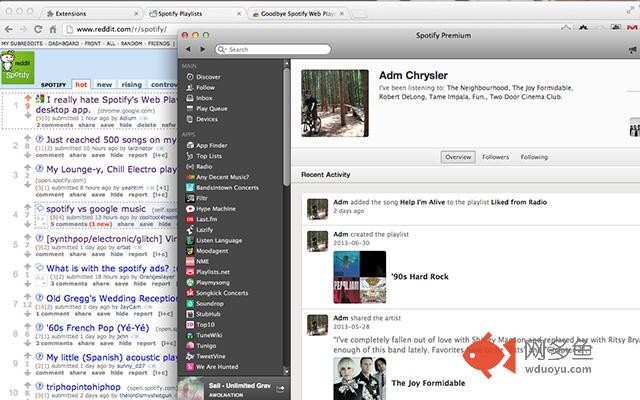Select the Overview tab on profile
The image size is (640, 400).
[x=458, y=157]
